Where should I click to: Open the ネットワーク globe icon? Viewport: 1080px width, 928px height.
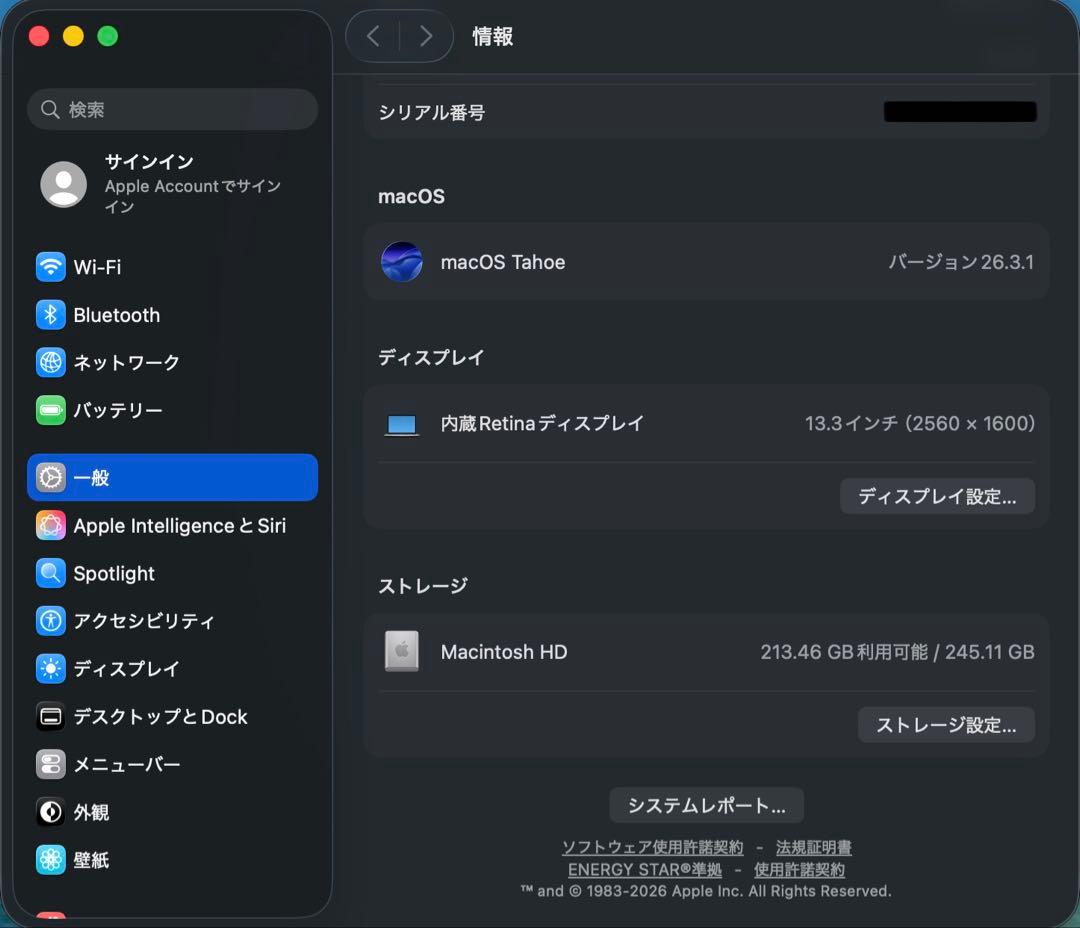tap(50, 362)
